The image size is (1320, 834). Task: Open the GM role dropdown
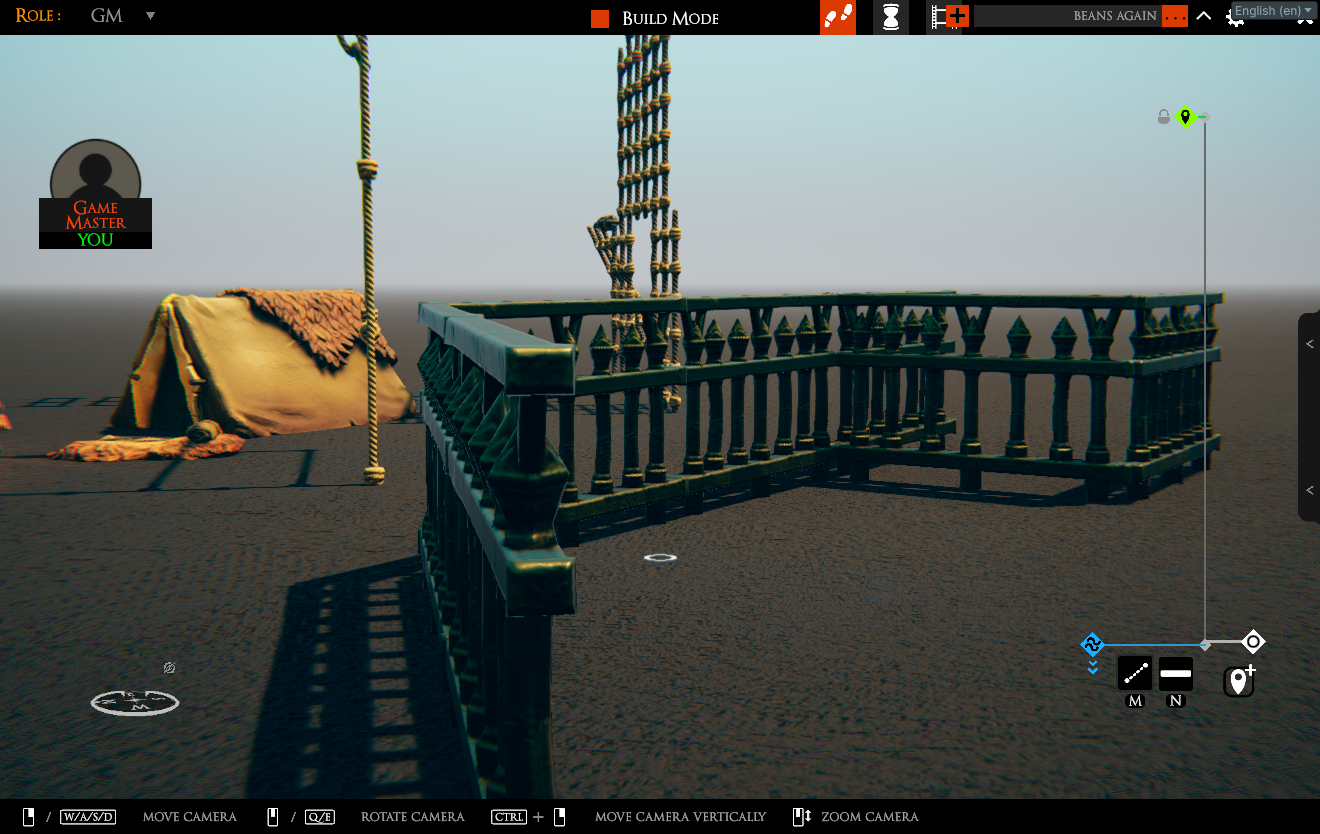pos(150,16)
